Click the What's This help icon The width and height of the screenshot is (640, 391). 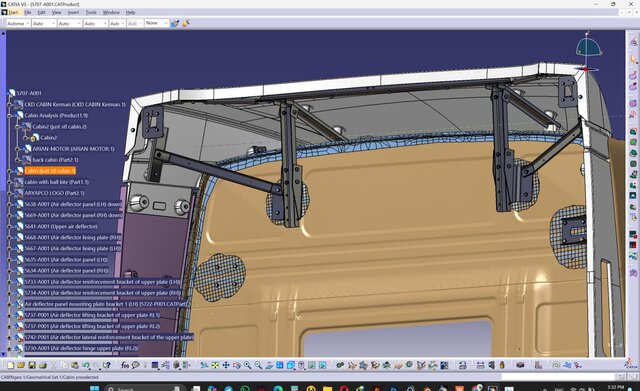coord(107,365)
